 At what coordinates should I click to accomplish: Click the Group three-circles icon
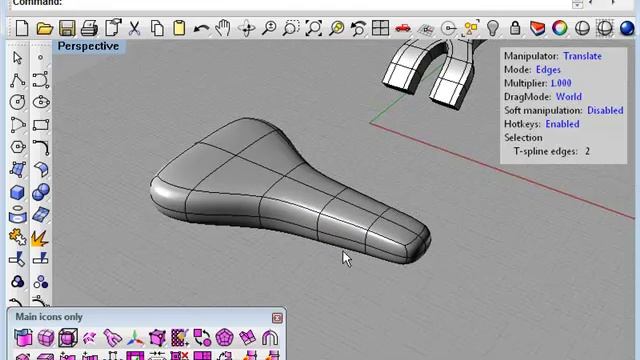pos(18,282)
